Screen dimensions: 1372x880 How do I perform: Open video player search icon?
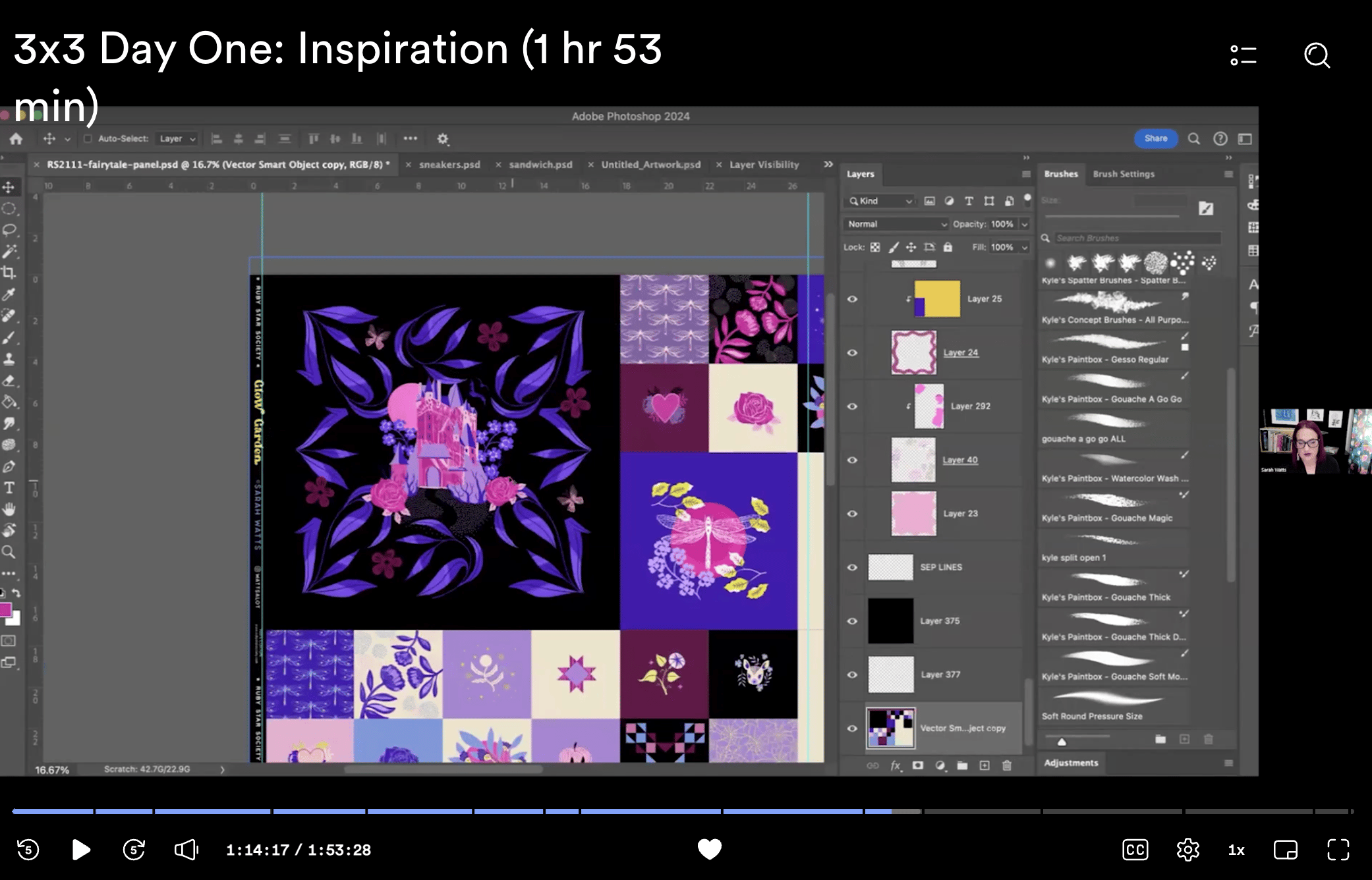pos(1317,55)
